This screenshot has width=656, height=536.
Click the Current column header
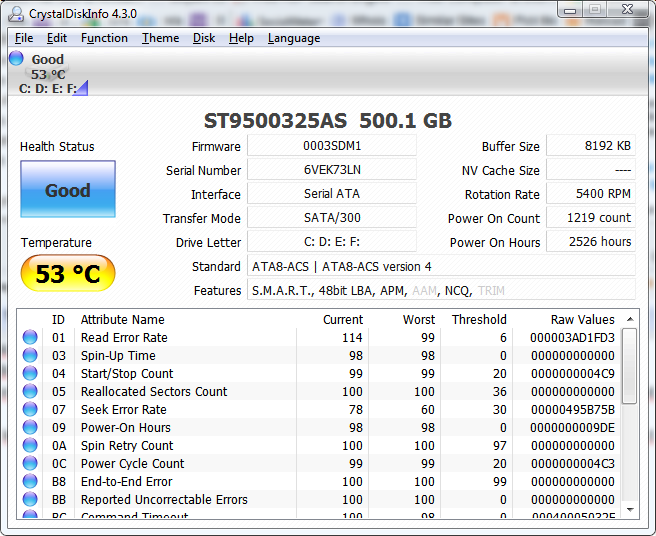(x=343, y=319)
